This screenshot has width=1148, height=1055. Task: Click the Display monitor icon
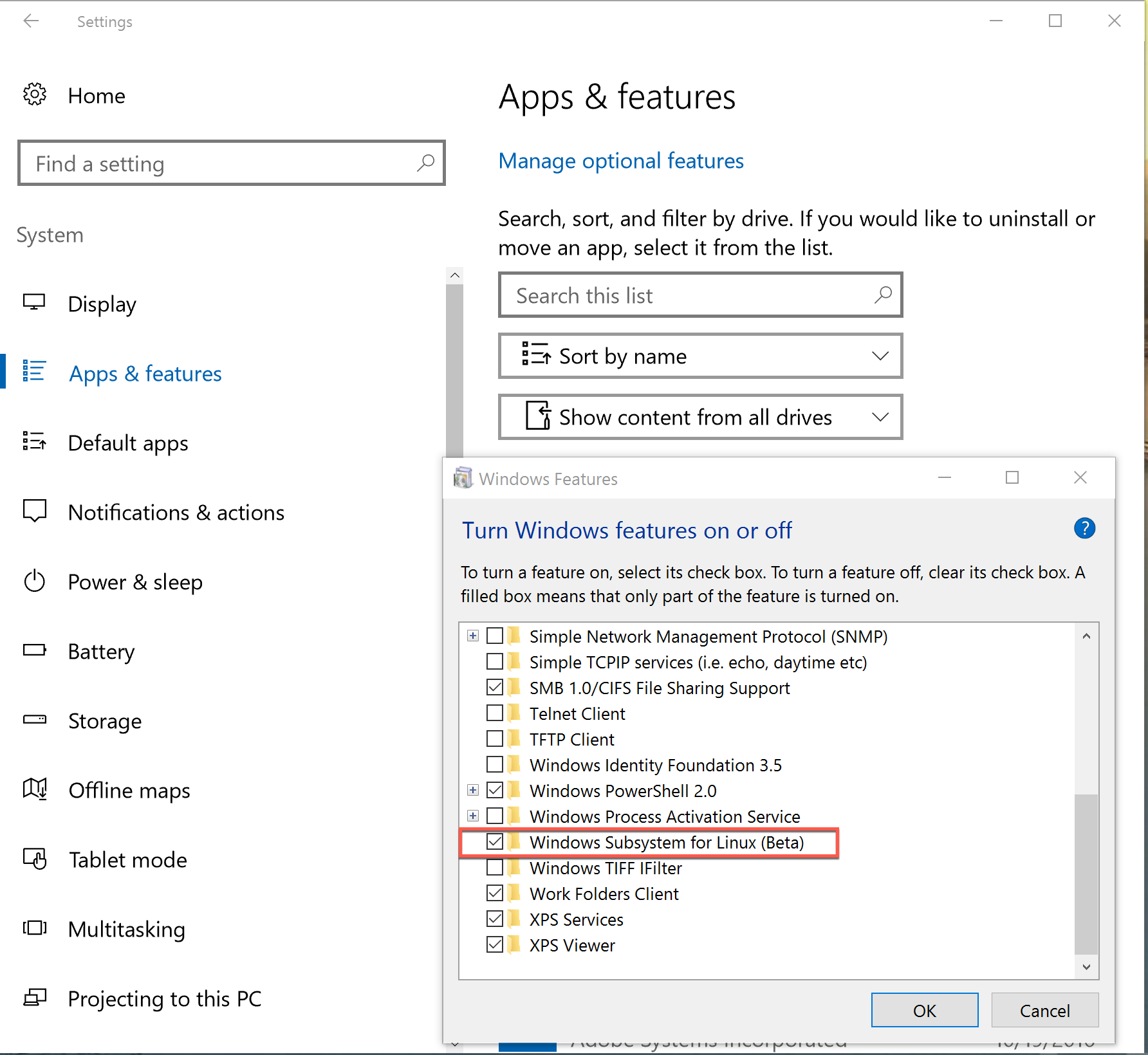34,302
